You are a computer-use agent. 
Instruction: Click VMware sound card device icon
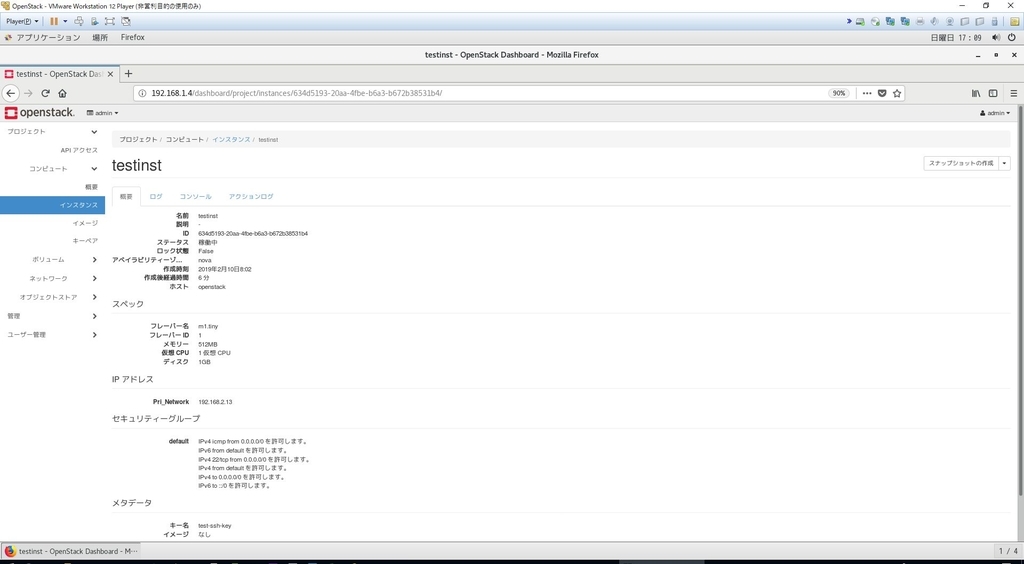click(x=935, y=22)
